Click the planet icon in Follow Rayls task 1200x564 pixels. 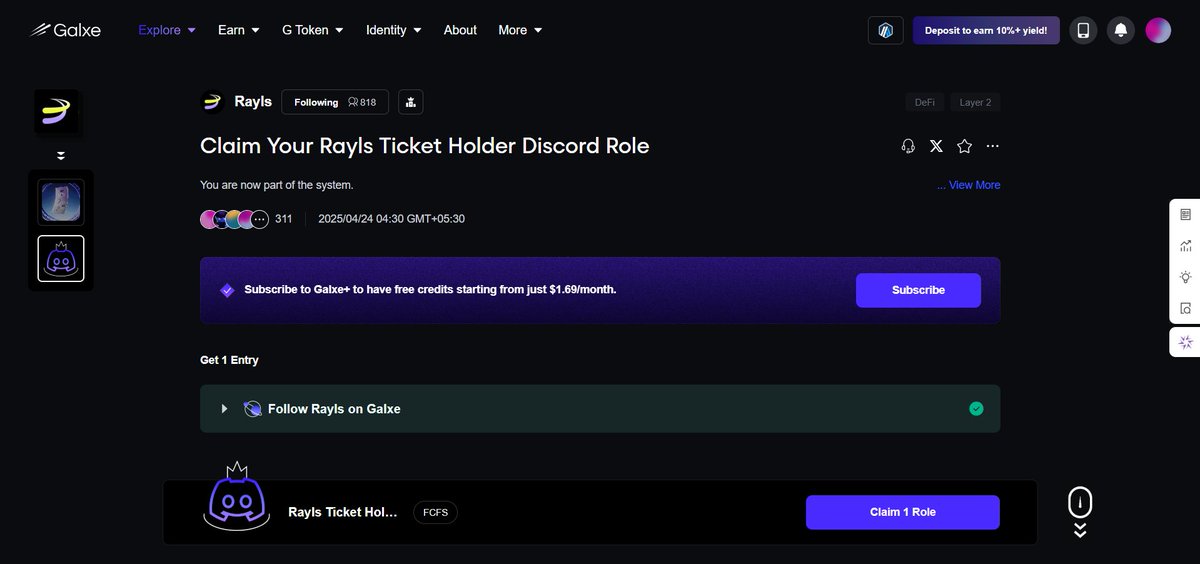point(253,409)
